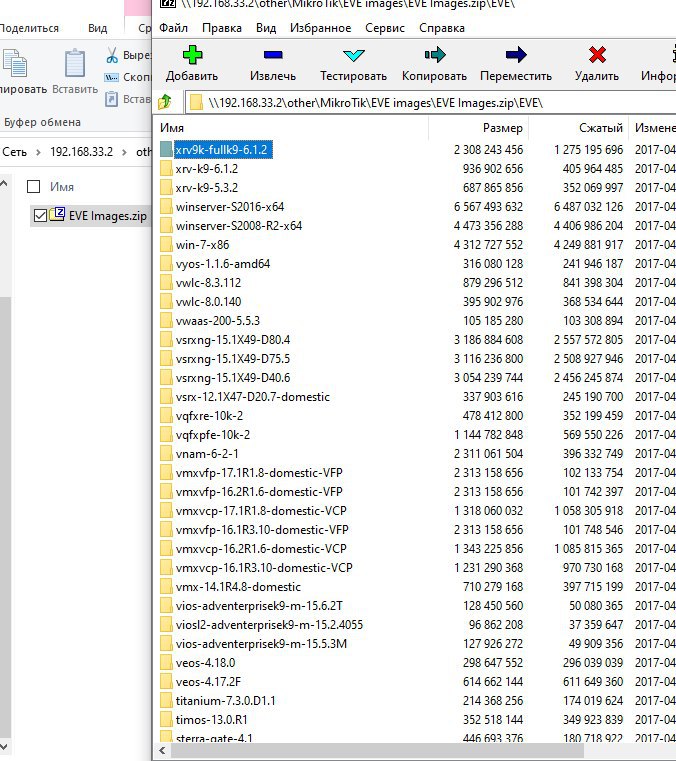Switch to Вид tab in Explorer ribbon
Viewport: 676px width, 761px height.
[98, 28]
